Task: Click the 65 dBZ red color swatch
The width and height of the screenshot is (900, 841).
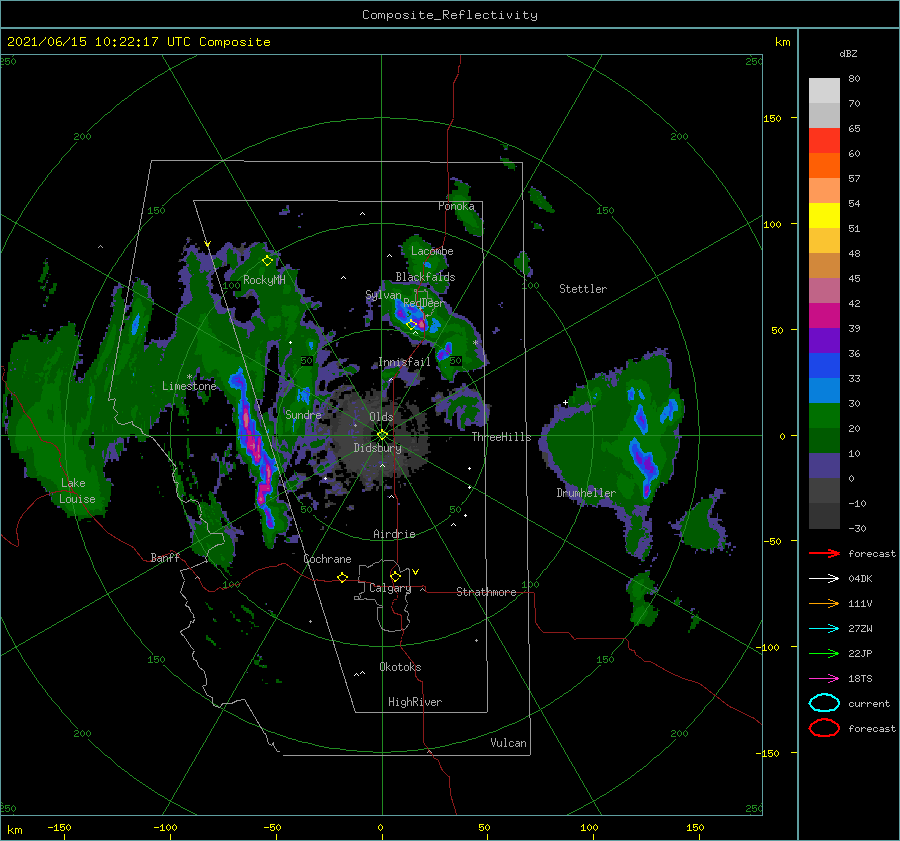Action: point(824,141)
